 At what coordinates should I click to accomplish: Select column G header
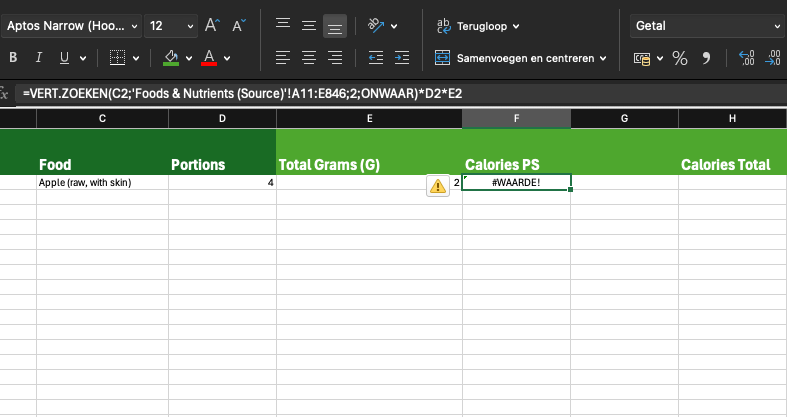pos(624,118)
